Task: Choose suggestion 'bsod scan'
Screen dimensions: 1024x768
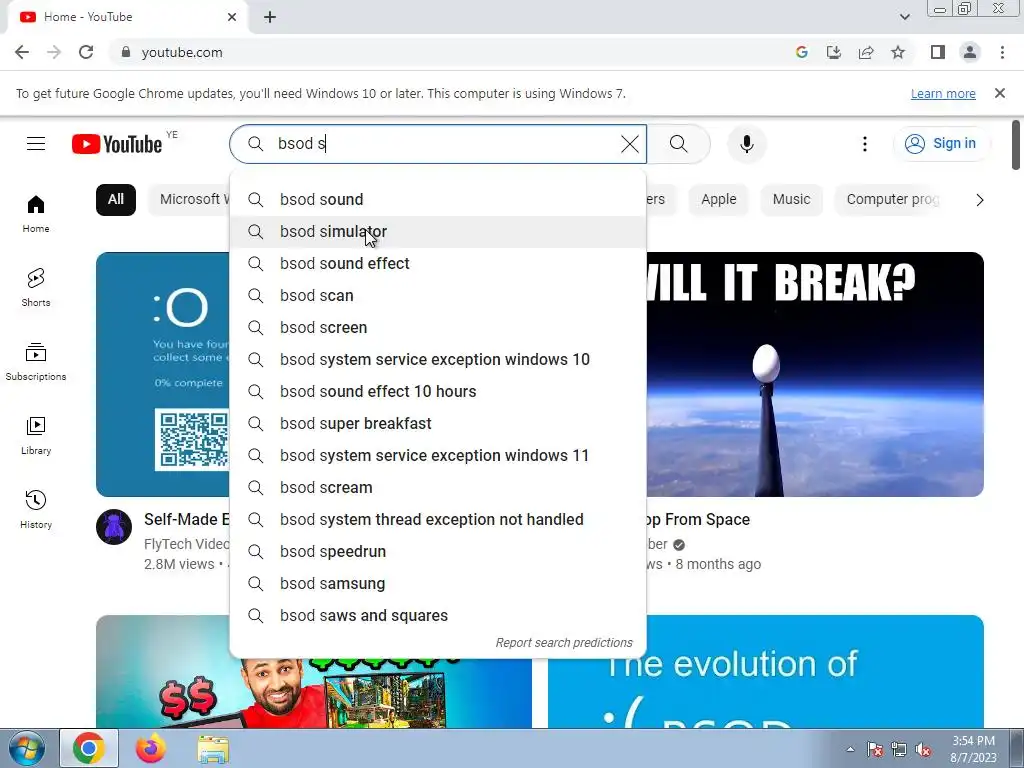Action: pyautogui.click(x=438, y=296)
